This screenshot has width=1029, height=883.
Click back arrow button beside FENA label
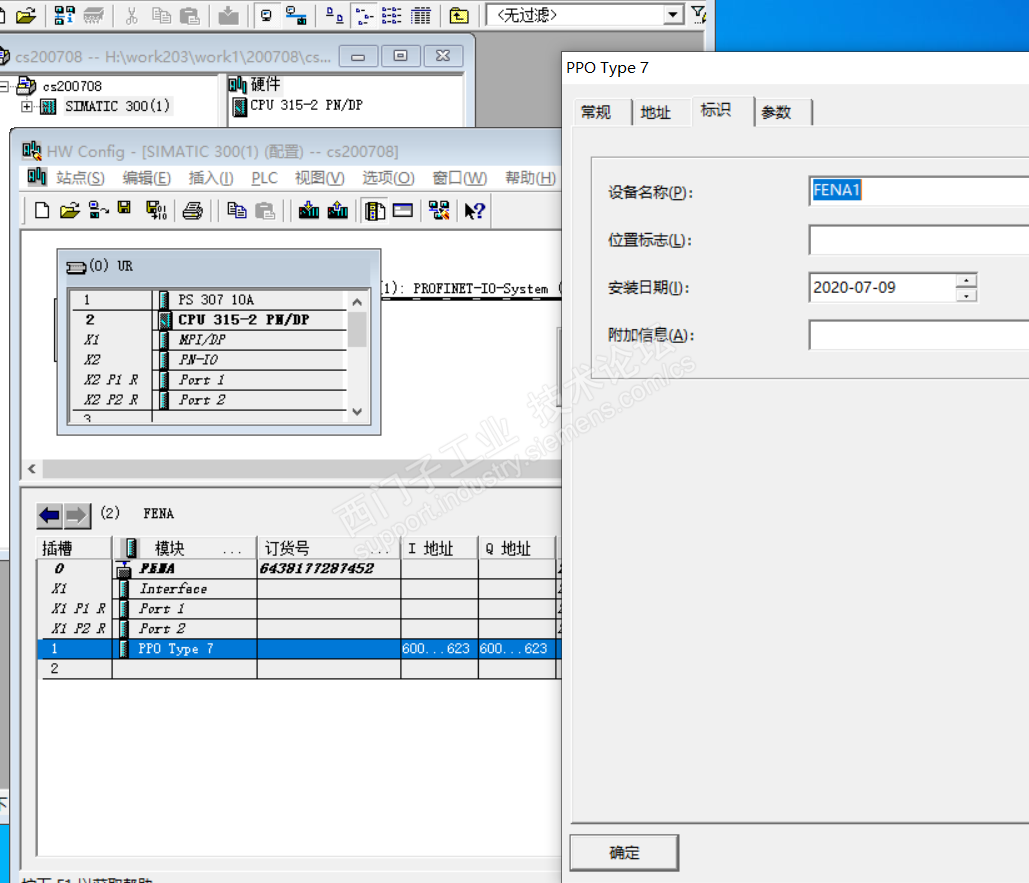50,516
